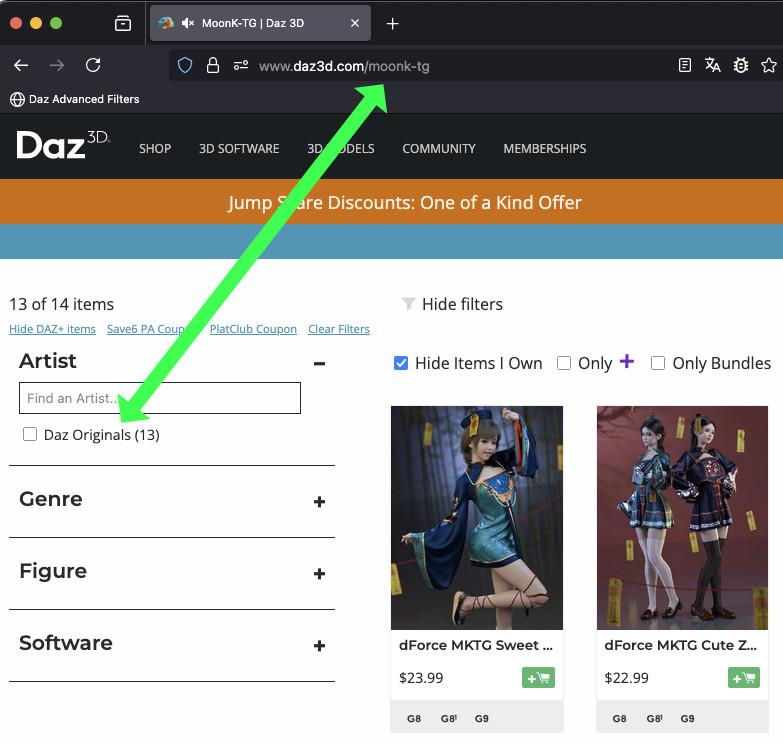Open the Daz Advanced Filters bookmark

75,99
